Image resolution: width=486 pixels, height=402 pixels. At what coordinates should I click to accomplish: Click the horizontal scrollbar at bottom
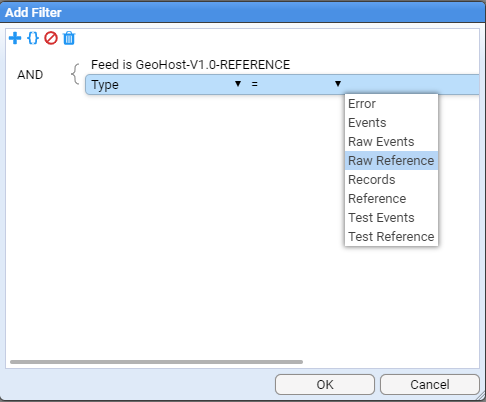click(156, 362)
